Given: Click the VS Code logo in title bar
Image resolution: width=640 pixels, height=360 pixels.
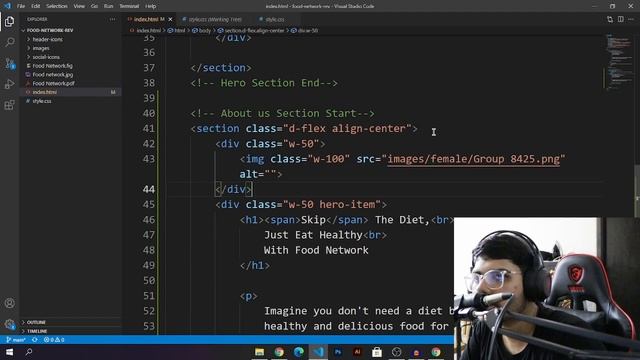Looking at the screenshot, I should pos(7,6).
